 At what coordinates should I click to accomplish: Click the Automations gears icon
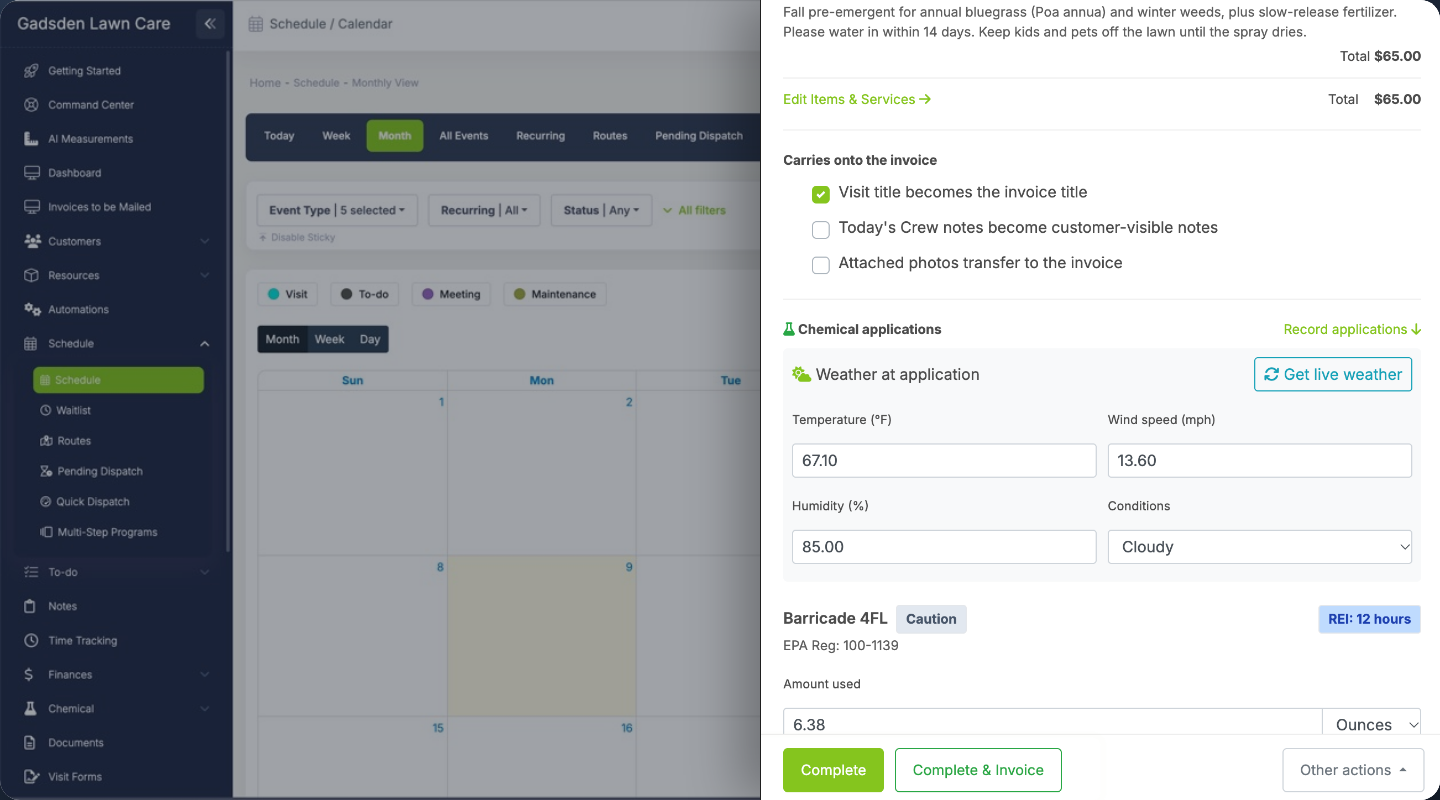(x=32, y=309)
